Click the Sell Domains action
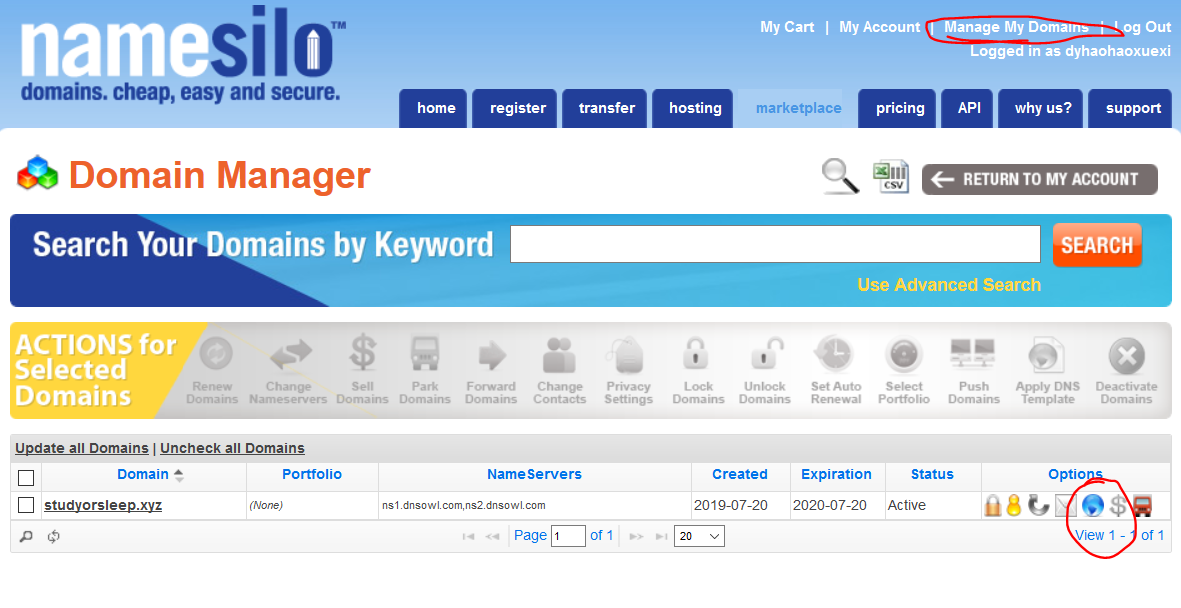The image size is (1181, 608). coord(362,371)
